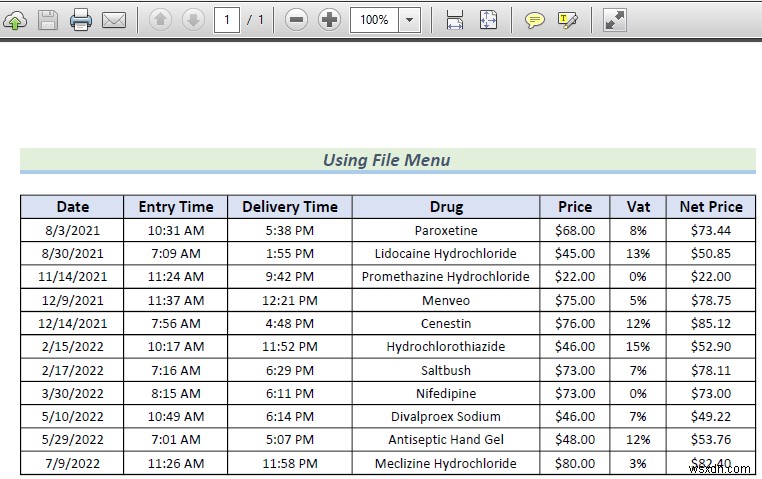Click the 7:01 AM entry time cell
The image size is (762, 479).
pyautogui.click(x=176, y=440)
